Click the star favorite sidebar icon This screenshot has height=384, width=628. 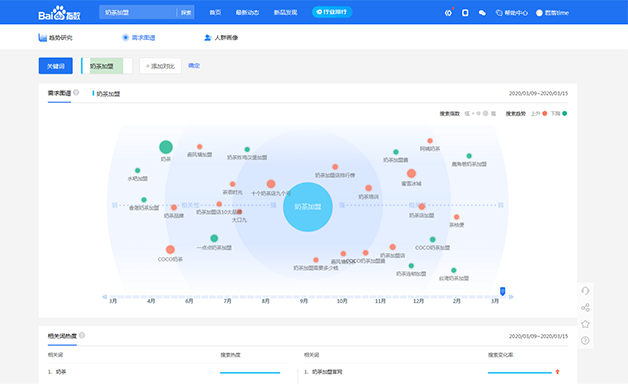(585, 324)
